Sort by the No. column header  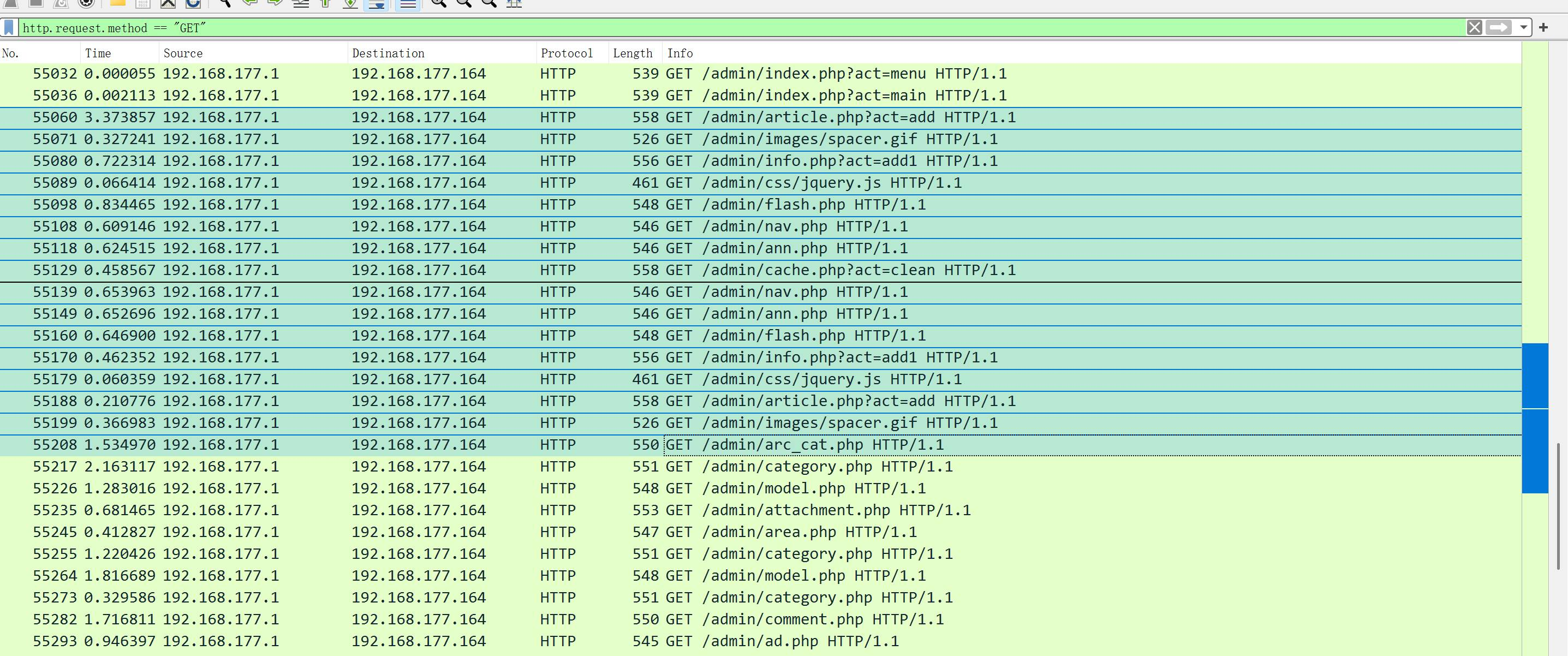coord(40,53)
